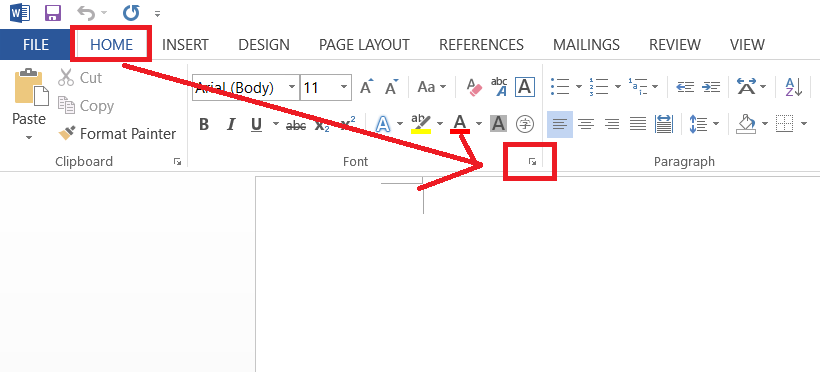
Task: Click the Redo/Repeat icon
Action: pos(131,13)
